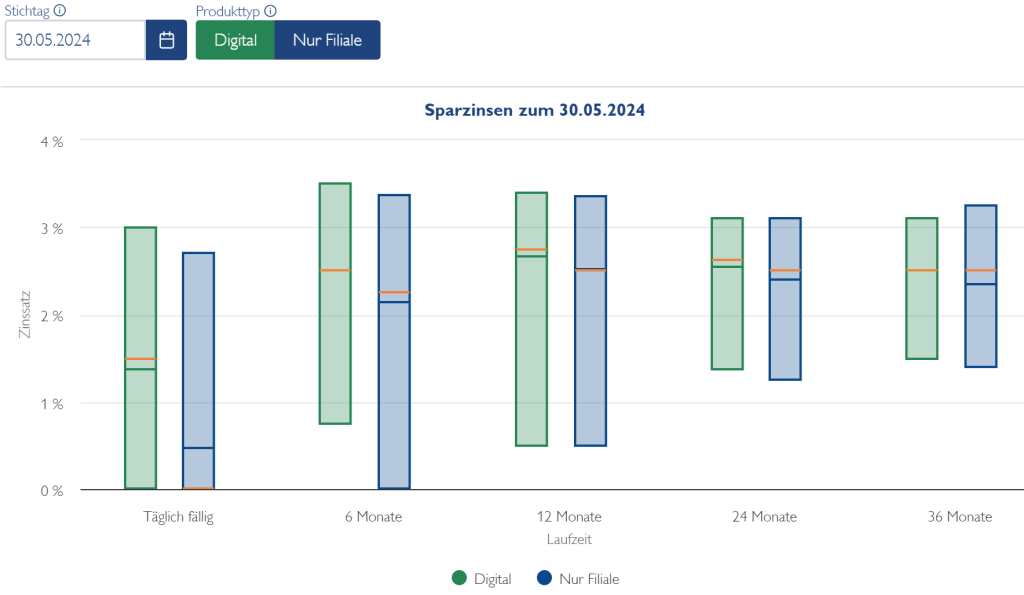Toggle the Digital product type button
This screenshot has width=1024, height=595.
(235, 40)
